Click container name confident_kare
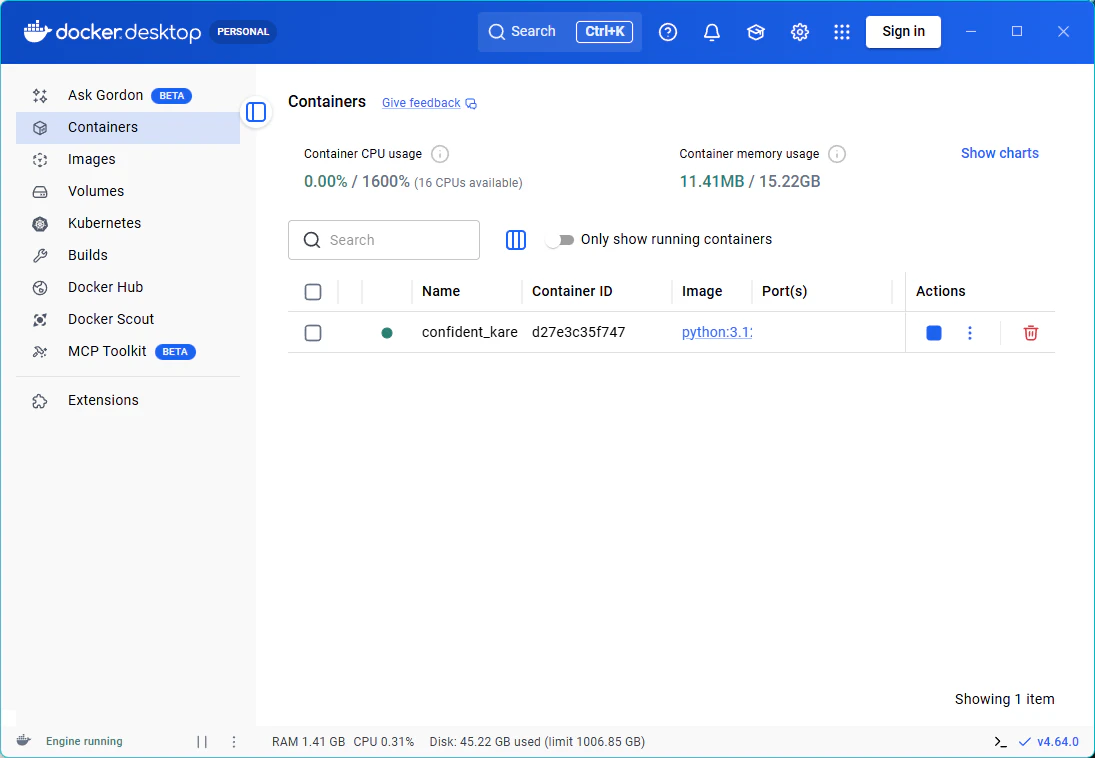 click(x=469, y=332)
